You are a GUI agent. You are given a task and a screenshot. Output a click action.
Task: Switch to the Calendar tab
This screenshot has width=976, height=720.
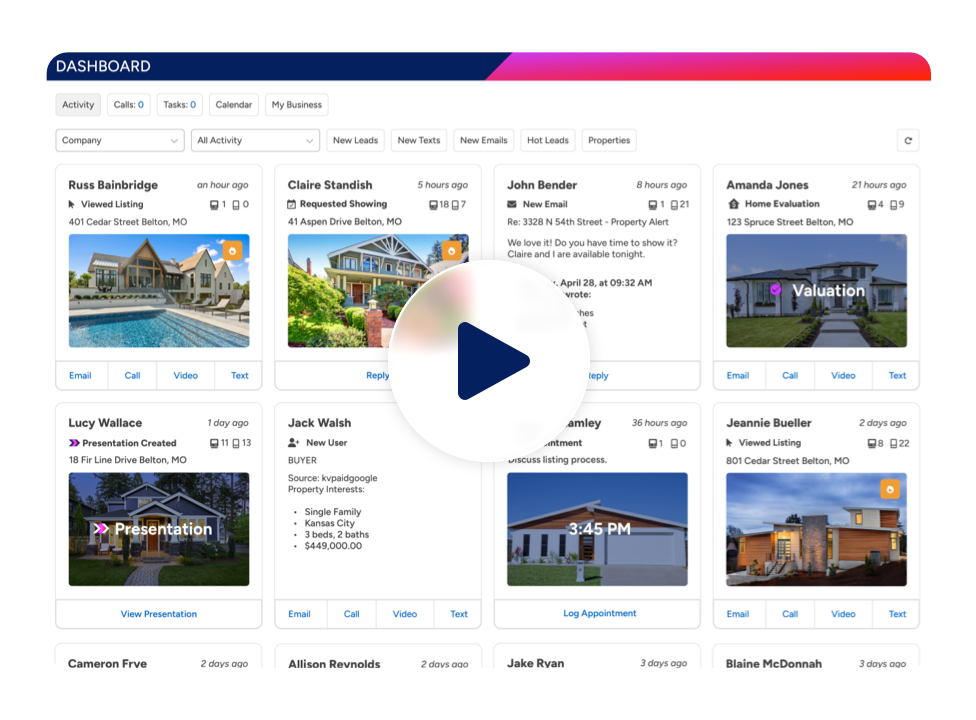(233, 105)
